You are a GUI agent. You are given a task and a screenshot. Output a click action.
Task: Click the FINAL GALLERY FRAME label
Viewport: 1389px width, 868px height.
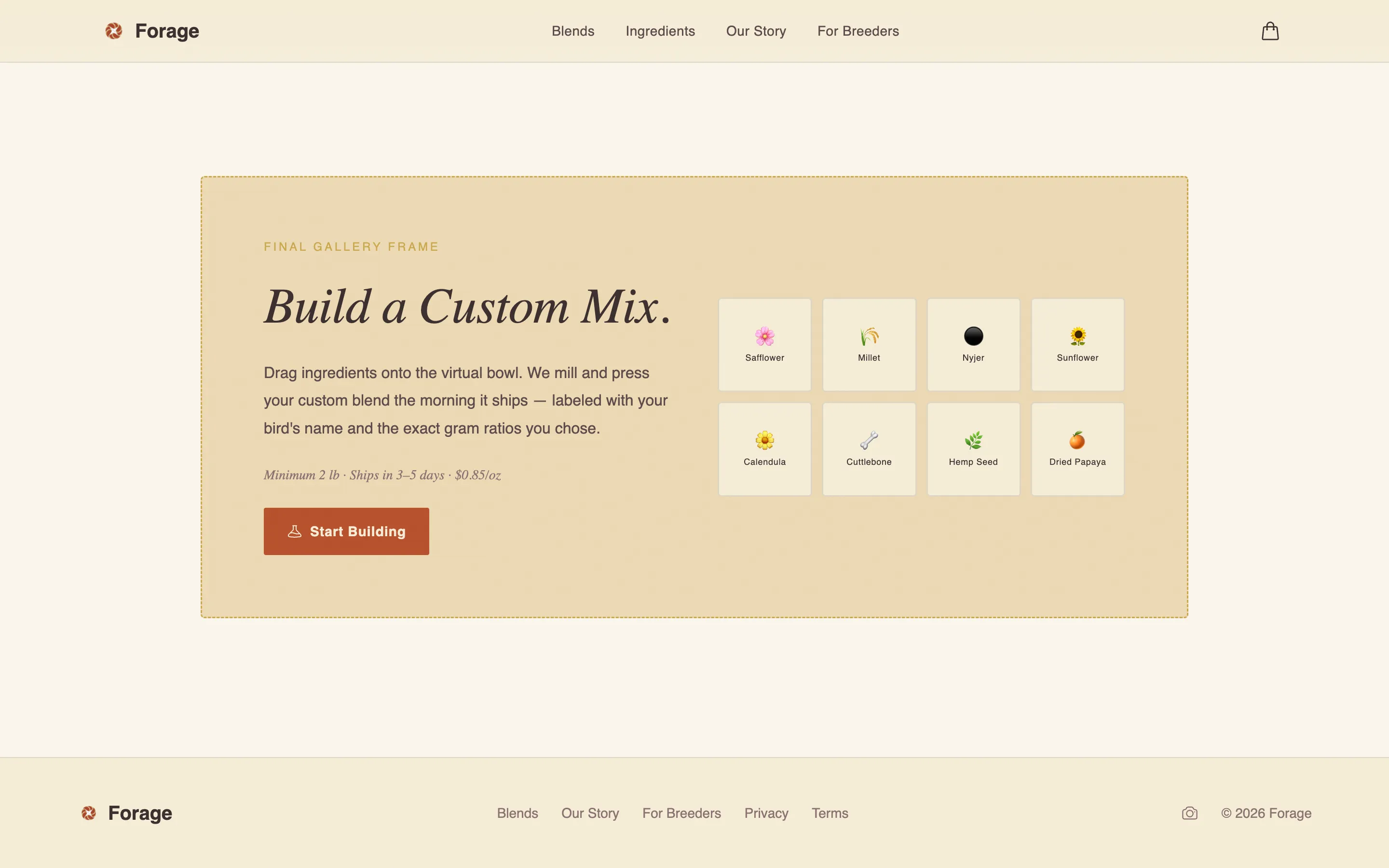[351, 247]
